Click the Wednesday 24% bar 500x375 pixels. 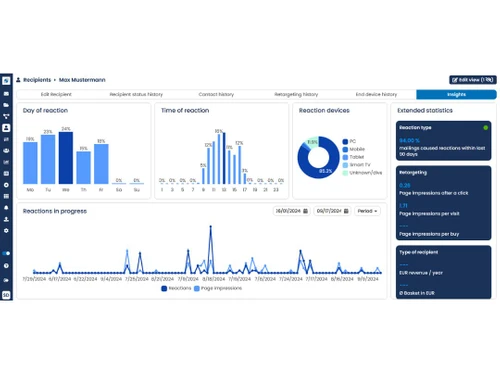click(66, 158)
